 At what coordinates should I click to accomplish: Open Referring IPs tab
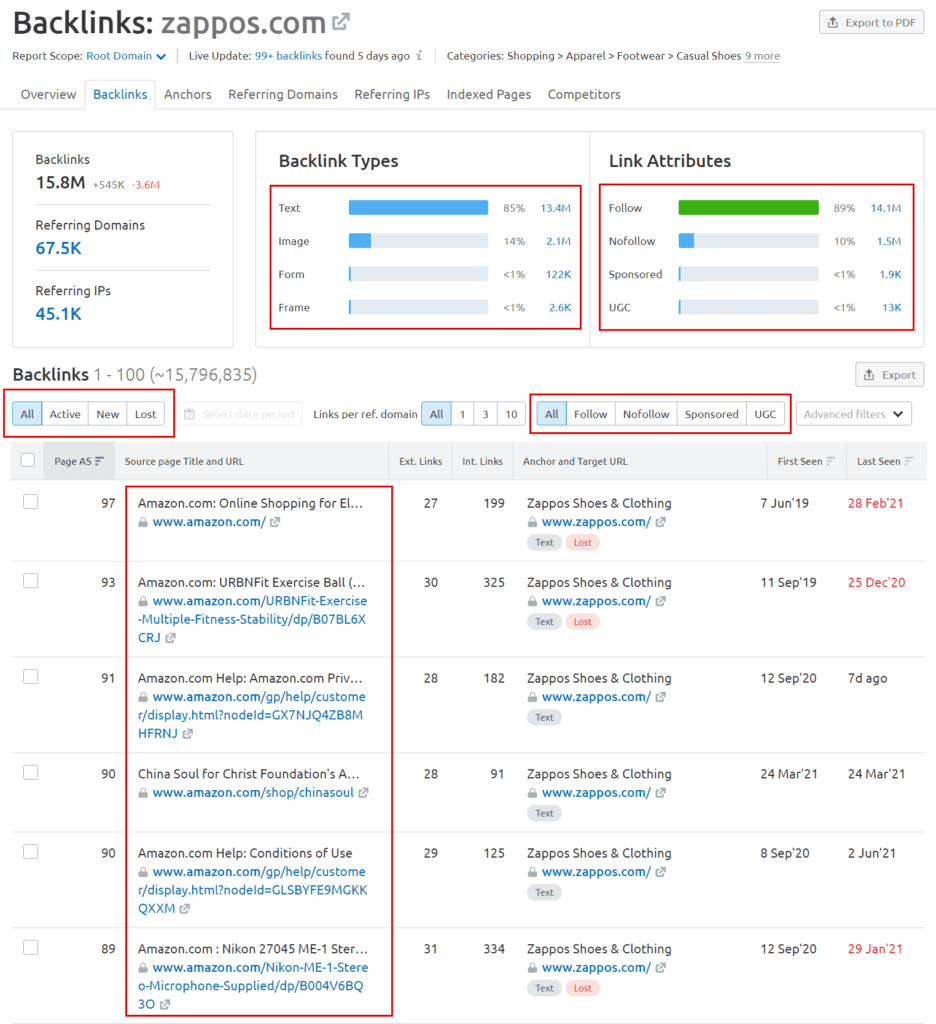[392, 94]
